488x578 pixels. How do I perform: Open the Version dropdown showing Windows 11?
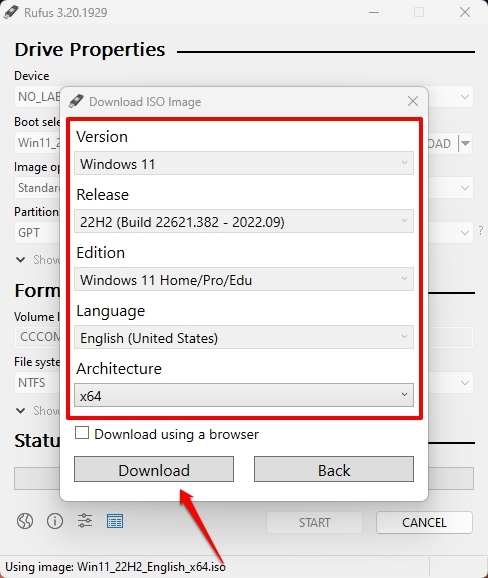click(244, 163)
